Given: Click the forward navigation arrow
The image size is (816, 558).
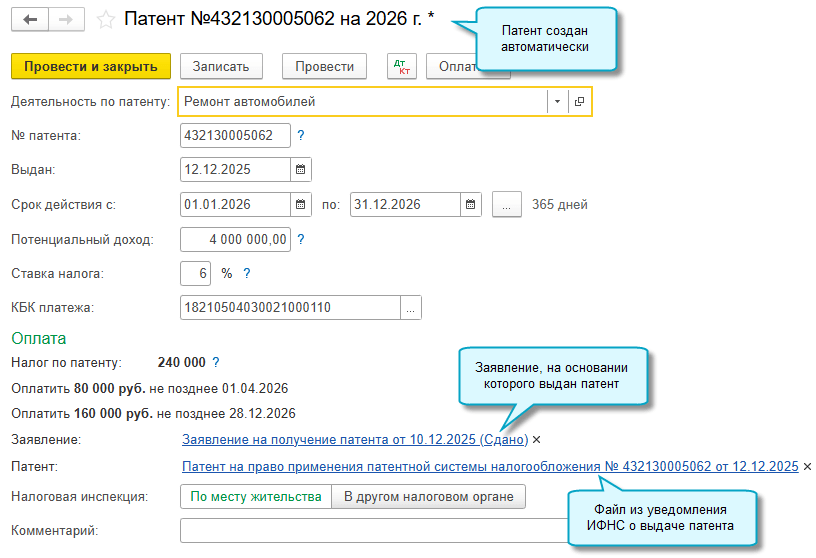Looking at the screenshot, I should [x=66, y=20].
